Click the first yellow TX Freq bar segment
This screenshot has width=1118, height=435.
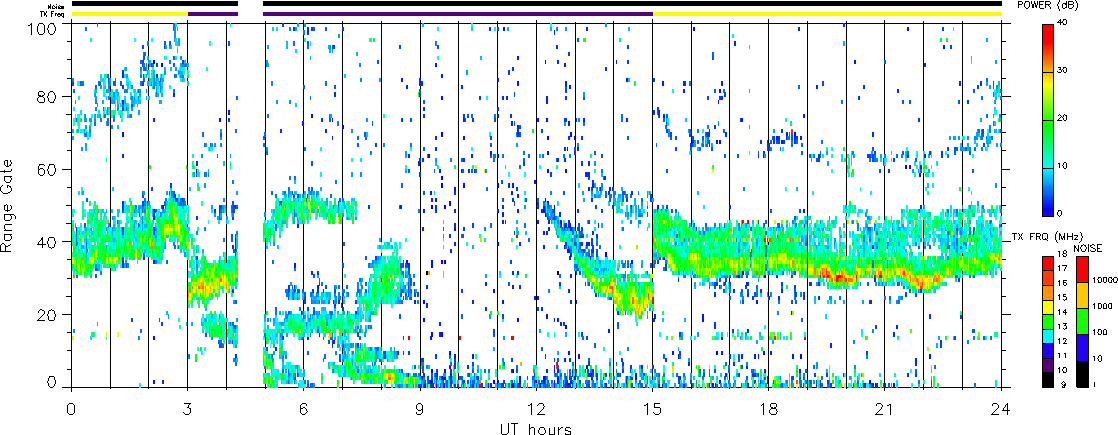tap(130, 14)
